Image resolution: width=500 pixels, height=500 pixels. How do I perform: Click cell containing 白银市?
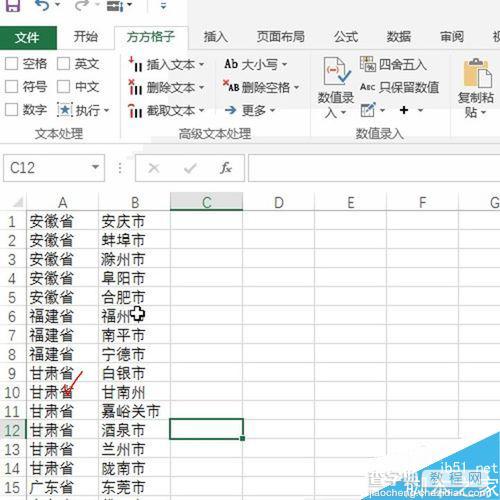[x=134, y=373]
